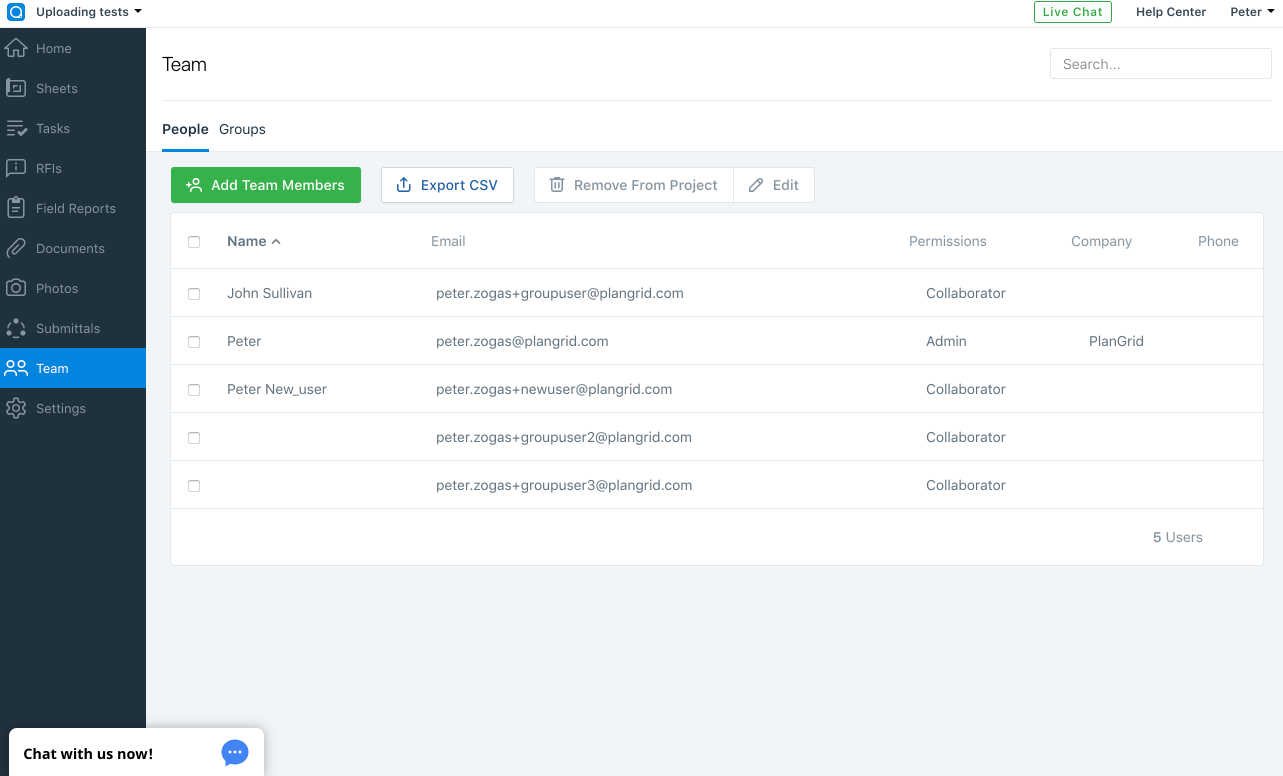
Task: Check the checkbox for peter.zogas@plangrid.com row
Action: pos(194,342)
